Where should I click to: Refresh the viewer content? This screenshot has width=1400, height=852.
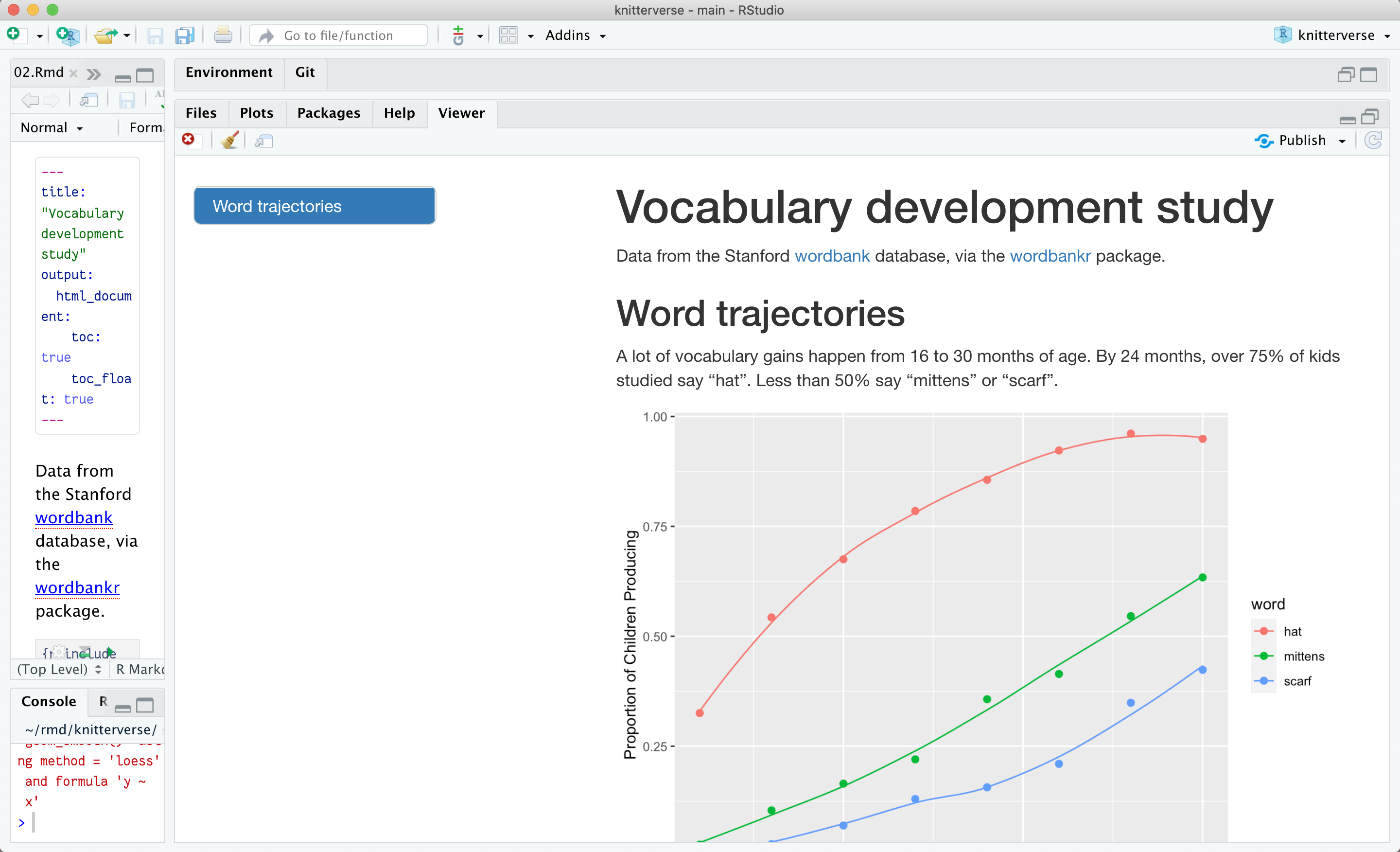[x=1373, y=141]
